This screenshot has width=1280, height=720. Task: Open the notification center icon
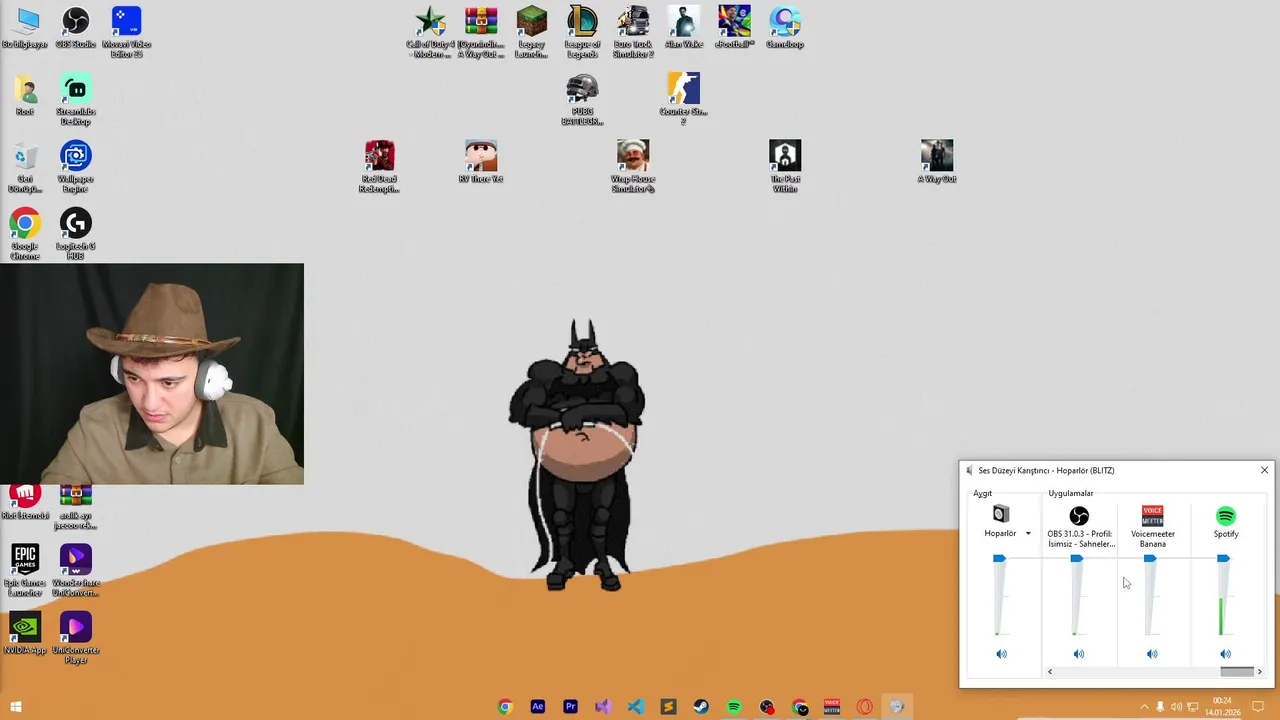[x=1258, y=707]
